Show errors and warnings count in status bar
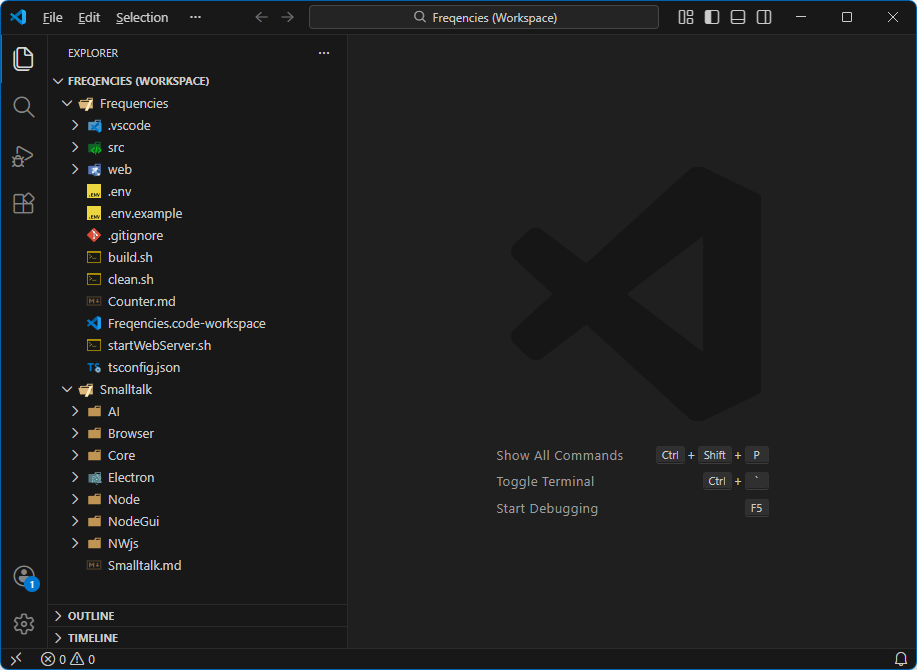 (x=68, y=659)
